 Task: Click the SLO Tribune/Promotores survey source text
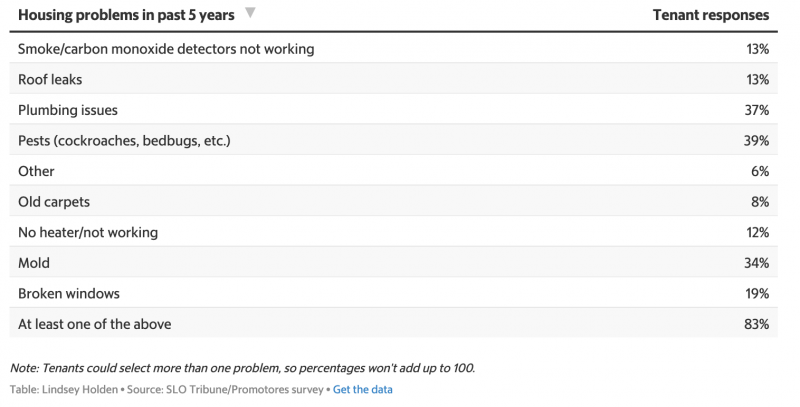[x=244, y=390]
